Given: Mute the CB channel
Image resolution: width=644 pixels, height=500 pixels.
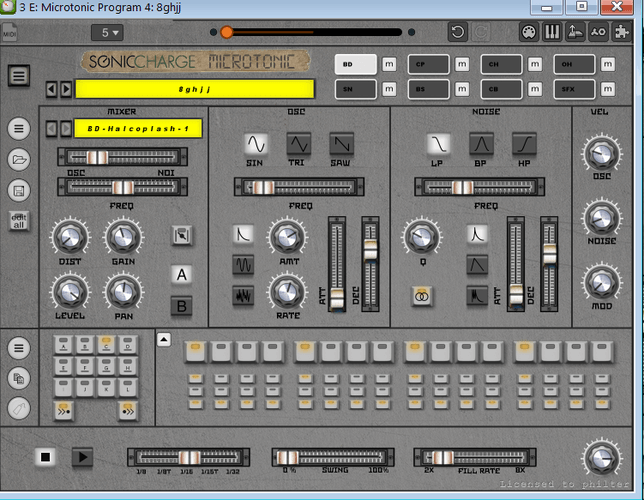Looking at the screenshot, I should pos(535,89).
